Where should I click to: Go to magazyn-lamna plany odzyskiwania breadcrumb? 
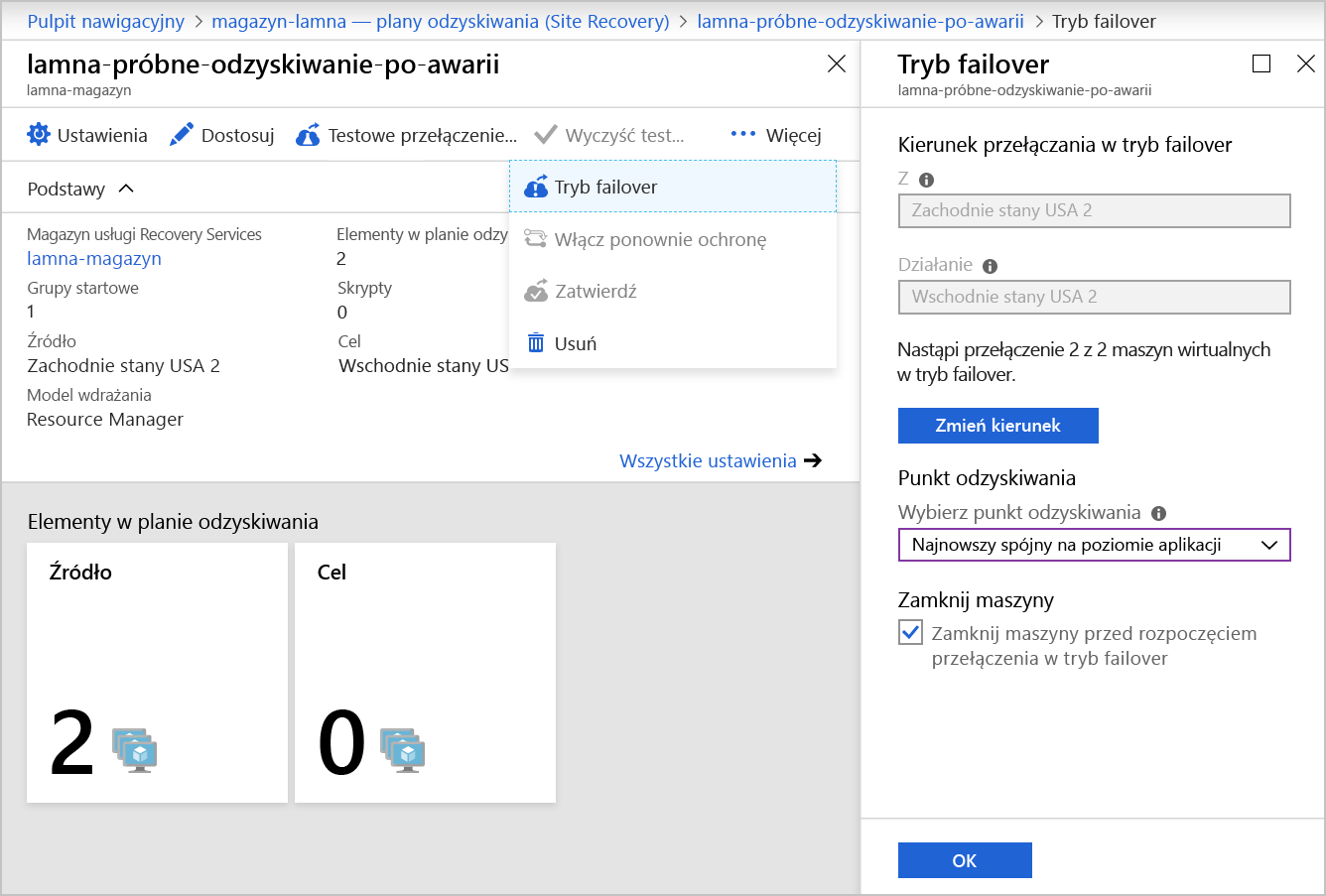[x=441, y=21]
